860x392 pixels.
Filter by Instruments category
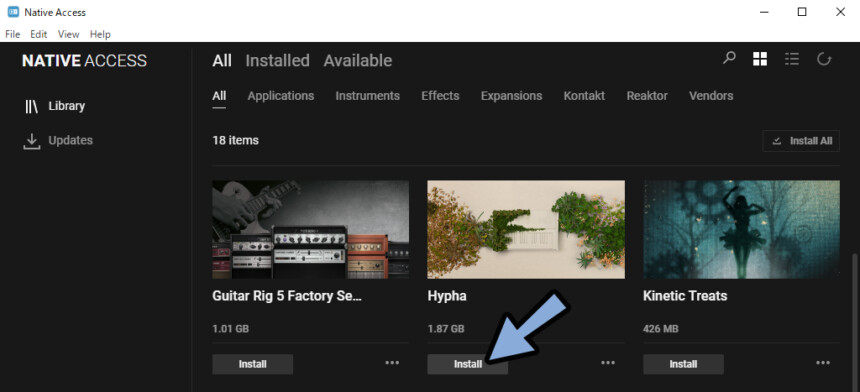(x=367, y=96)
